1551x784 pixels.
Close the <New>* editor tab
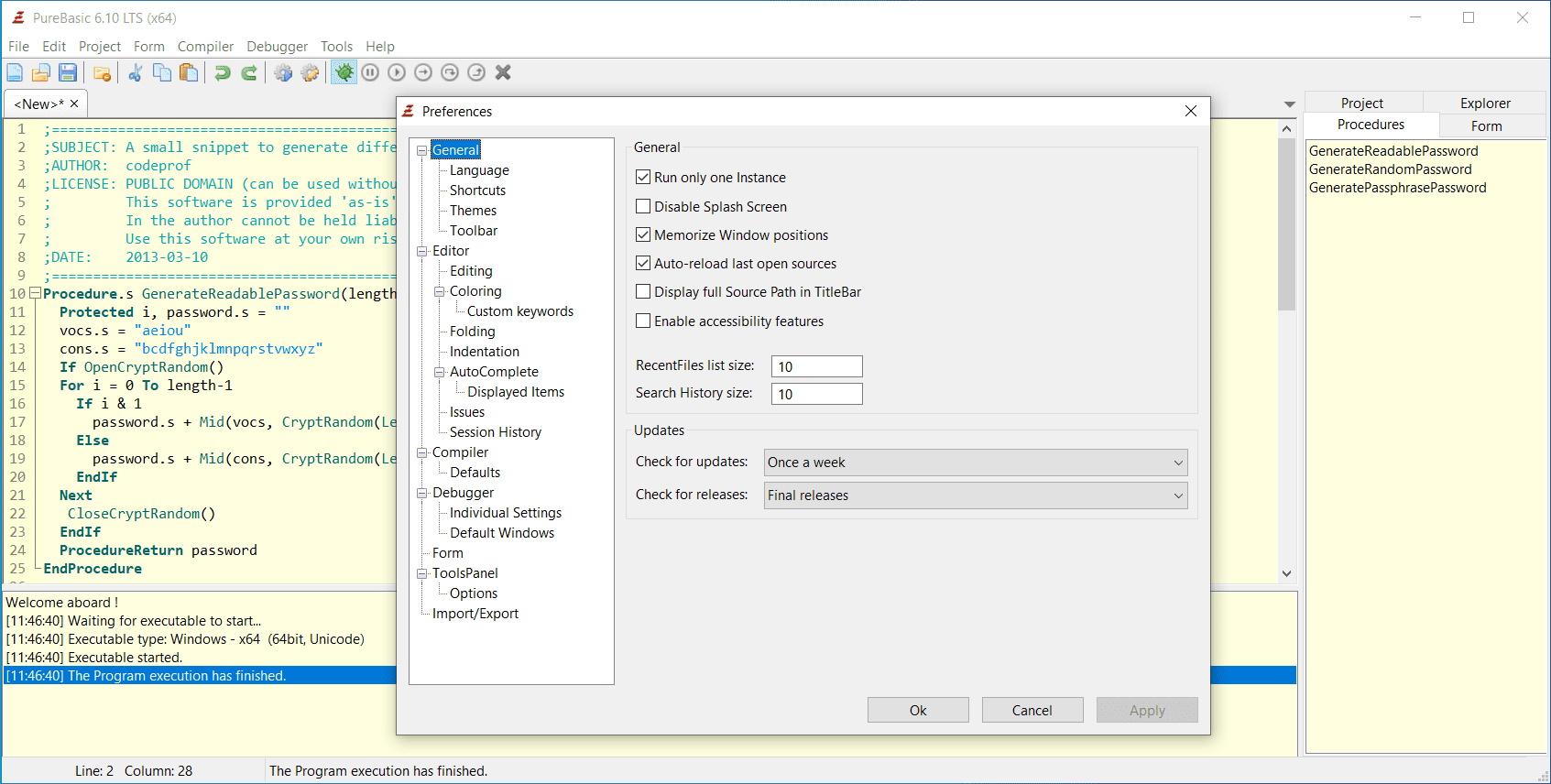click(74, 104)
